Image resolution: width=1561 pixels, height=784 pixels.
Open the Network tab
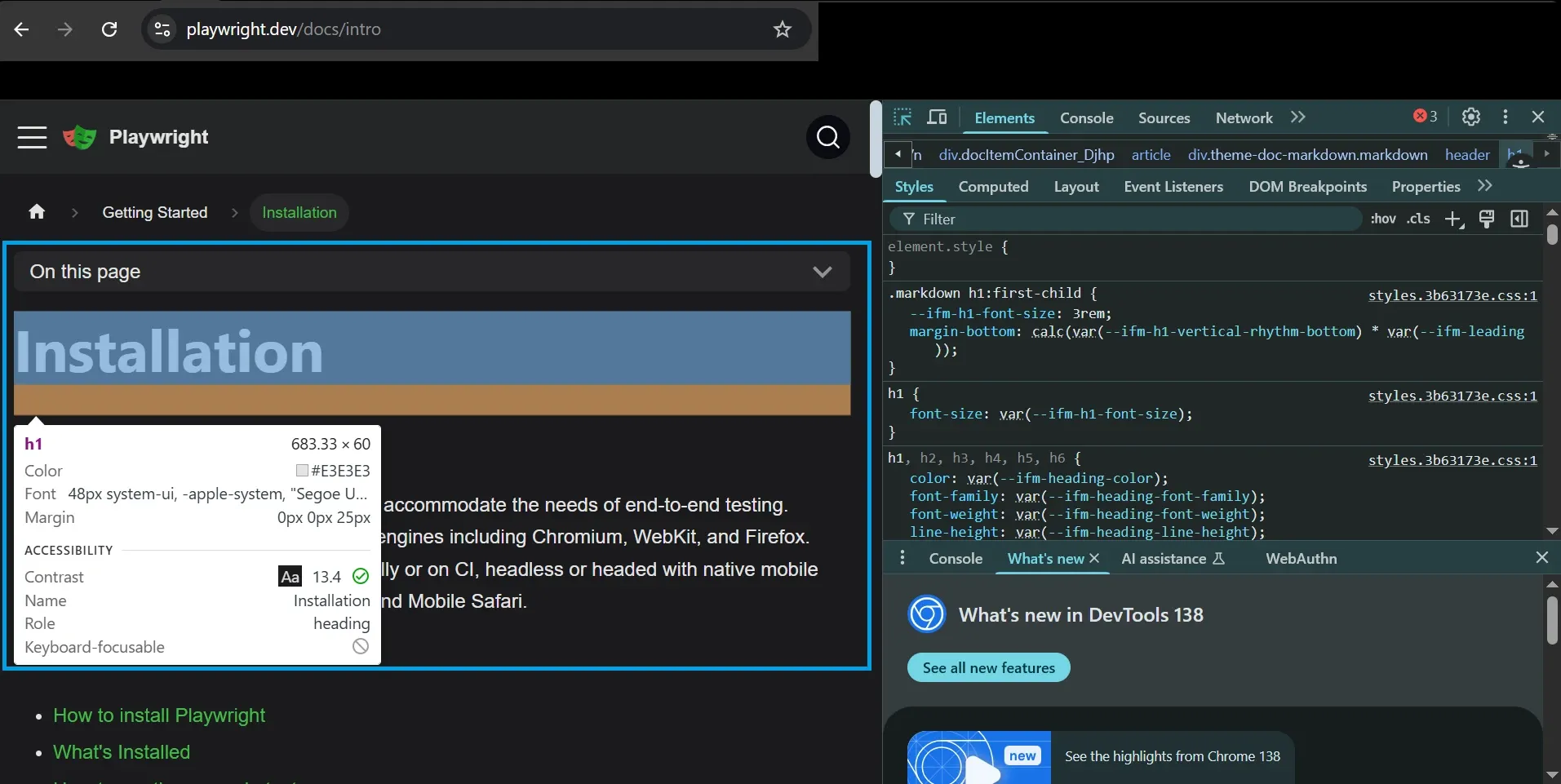coord(1244,118)
